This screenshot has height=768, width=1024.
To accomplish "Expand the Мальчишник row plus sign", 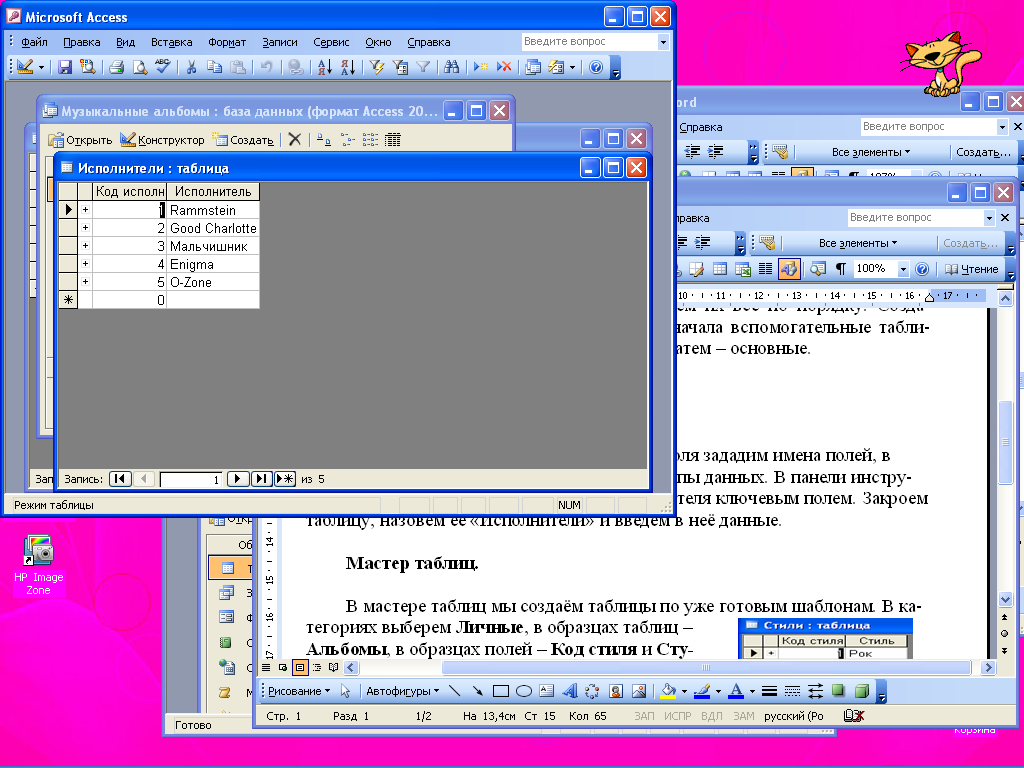I will 85,246.
